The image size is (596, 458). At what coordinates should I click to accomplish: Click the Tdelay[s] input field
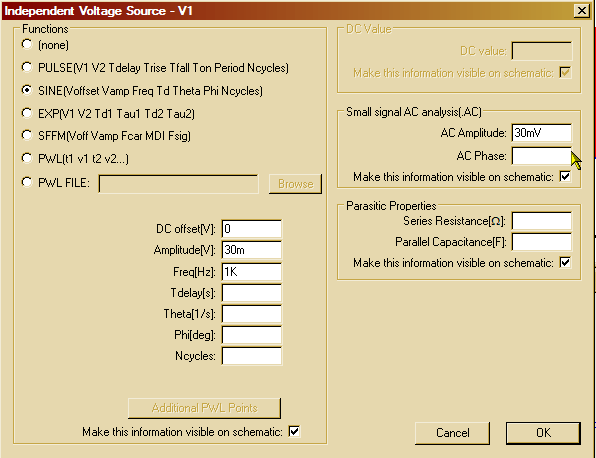(252, 293)
